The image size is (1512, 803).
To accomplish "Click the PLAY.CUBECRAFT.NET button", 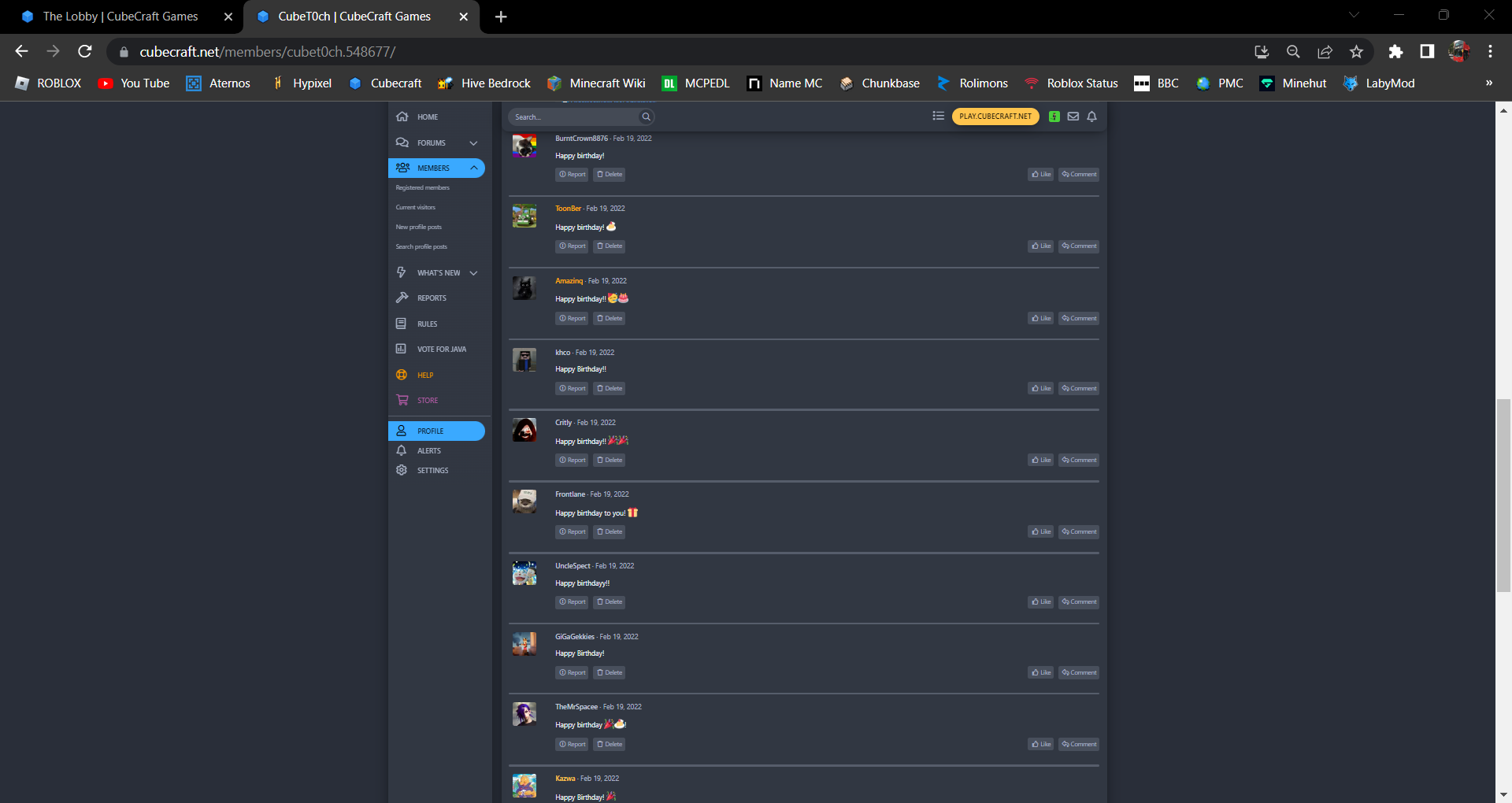I will (x=995, y=117).
